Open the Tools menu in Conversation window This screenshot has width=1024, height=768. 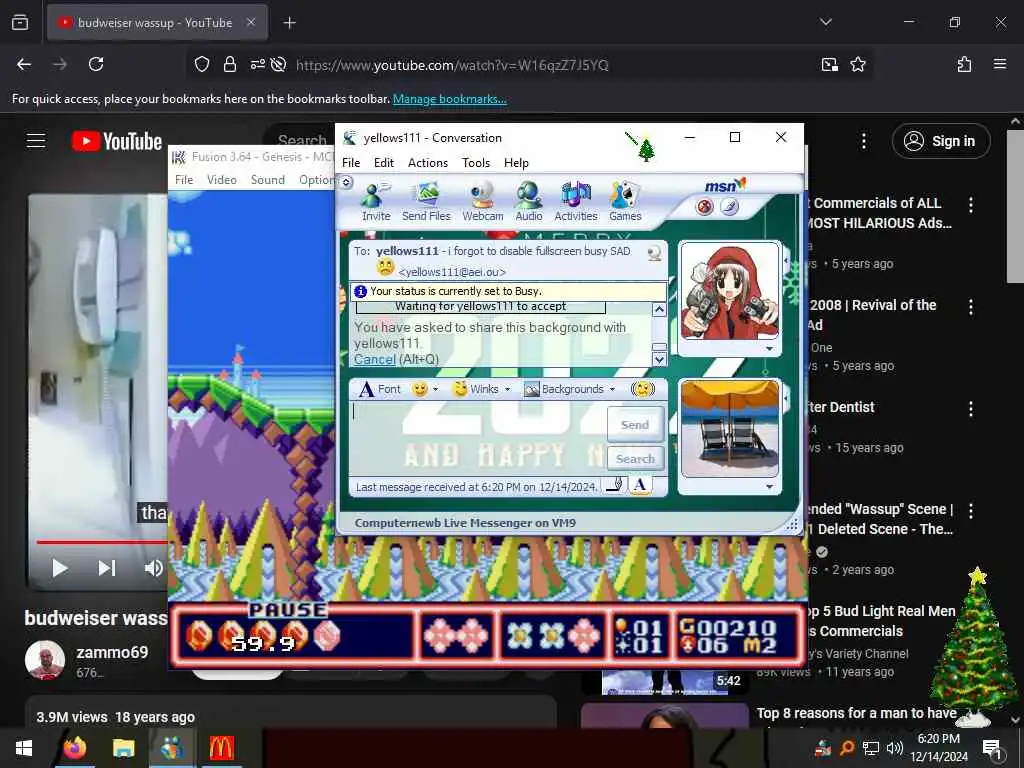pyautogui.click(x=475, y=163)
